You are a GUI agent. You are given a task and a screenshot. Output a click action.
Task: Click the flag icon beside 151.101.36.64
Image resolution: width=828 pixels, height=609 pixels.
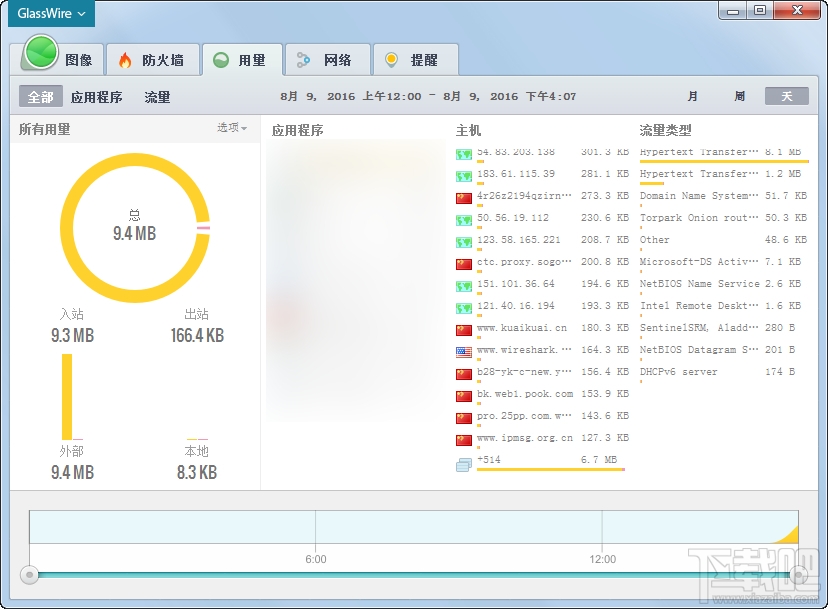pyautogui.click(x=464, y=286)
